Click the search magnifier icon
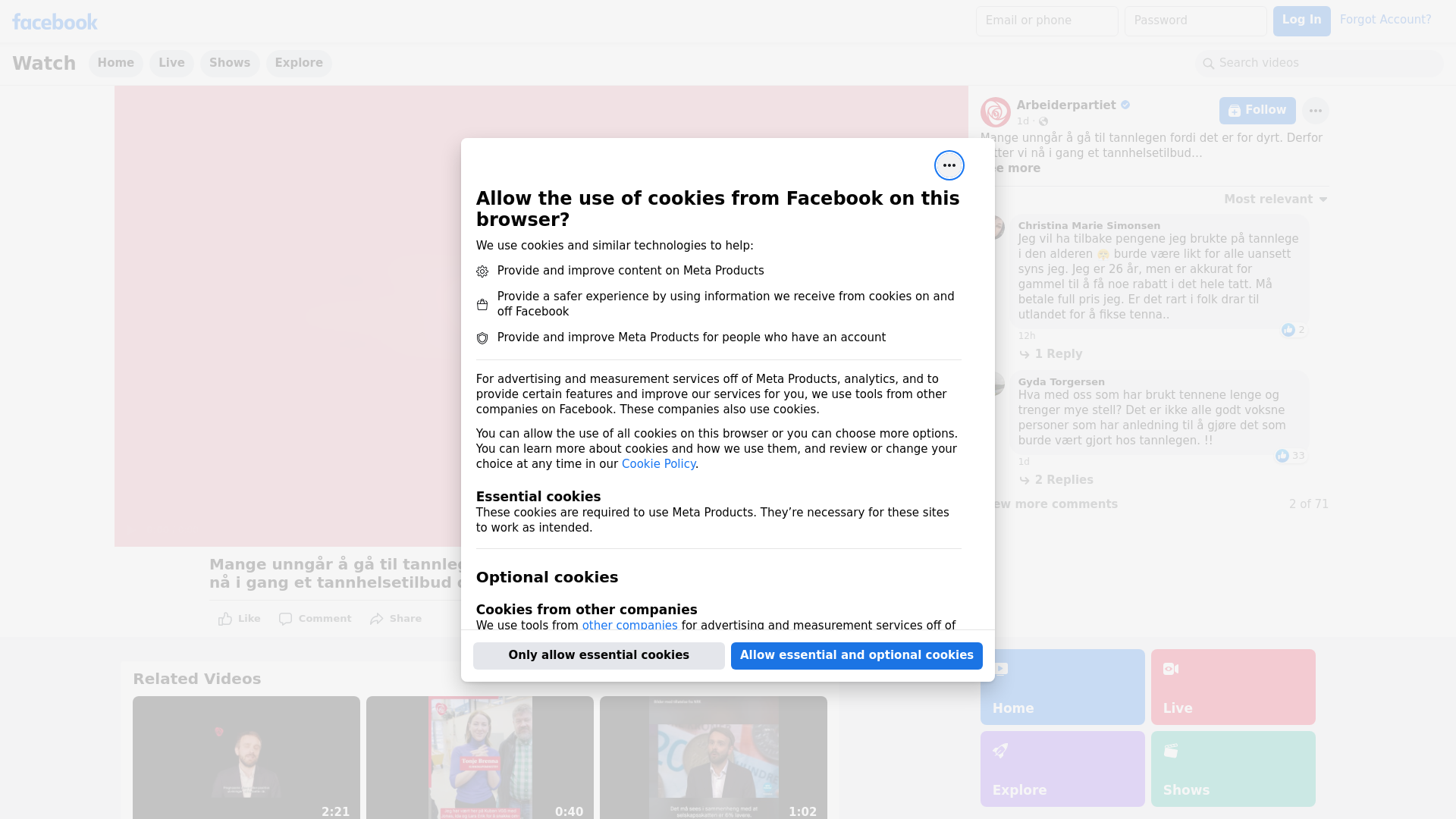Image resolution: width=1456 pixels, height=819 pixels. pos(1209,64)
